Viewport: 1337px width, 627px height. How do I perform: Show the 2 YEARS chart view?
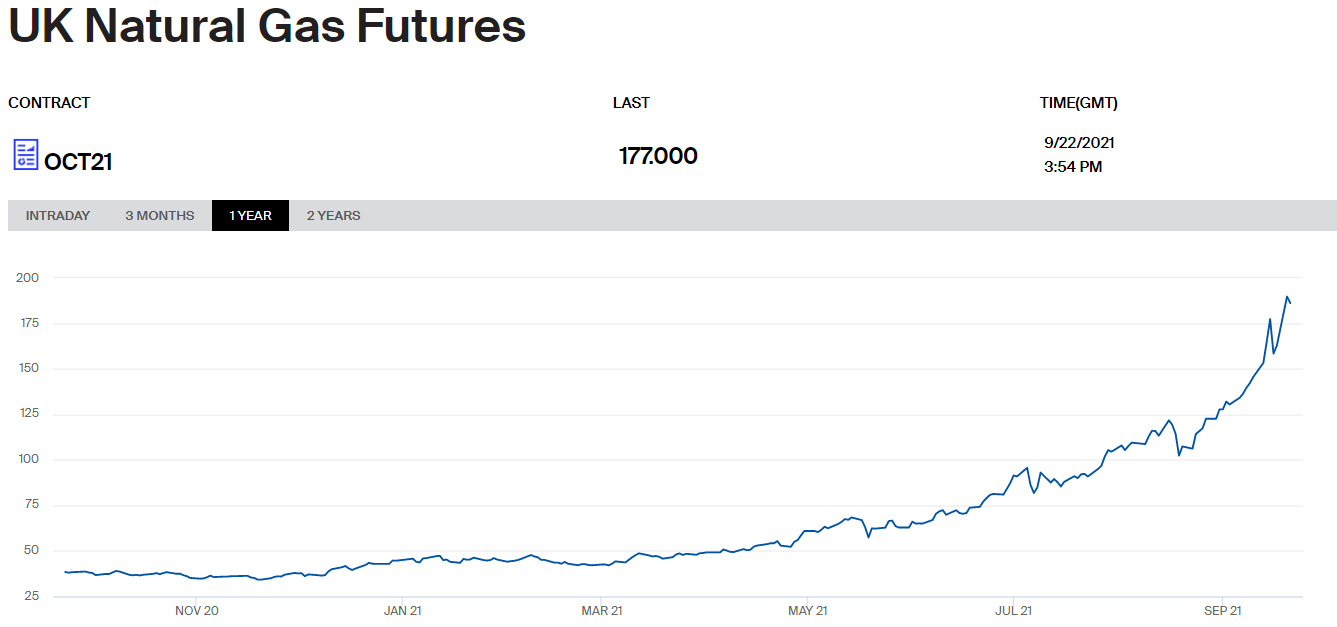click(333, 216)
